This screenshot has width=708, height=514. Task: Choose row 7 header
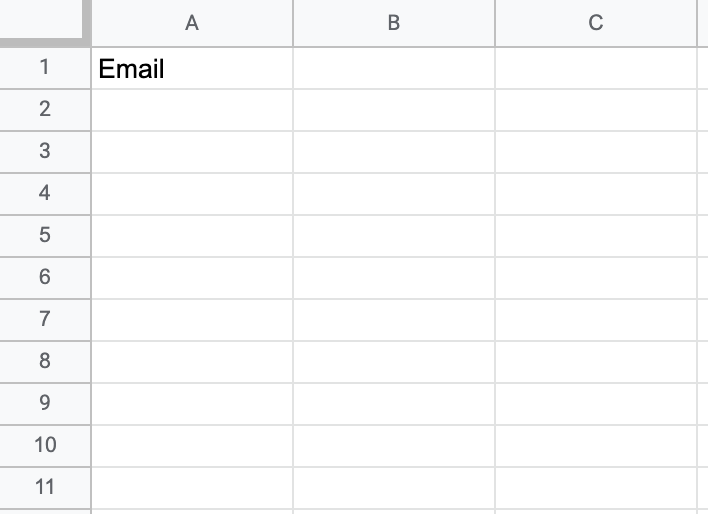[45, 320]
